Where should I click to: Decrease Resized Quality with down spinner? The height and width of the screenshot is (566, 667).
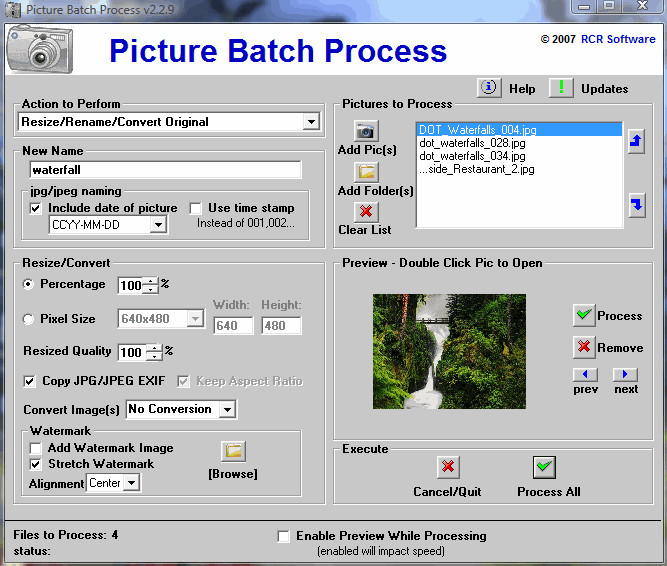pos(154,356)
